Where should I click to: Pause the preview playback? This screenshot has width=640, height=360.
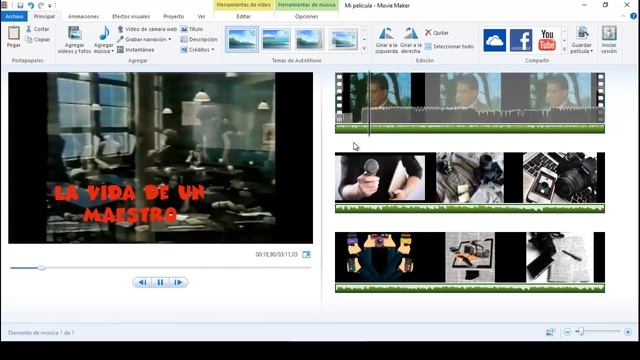coord(160,282)
